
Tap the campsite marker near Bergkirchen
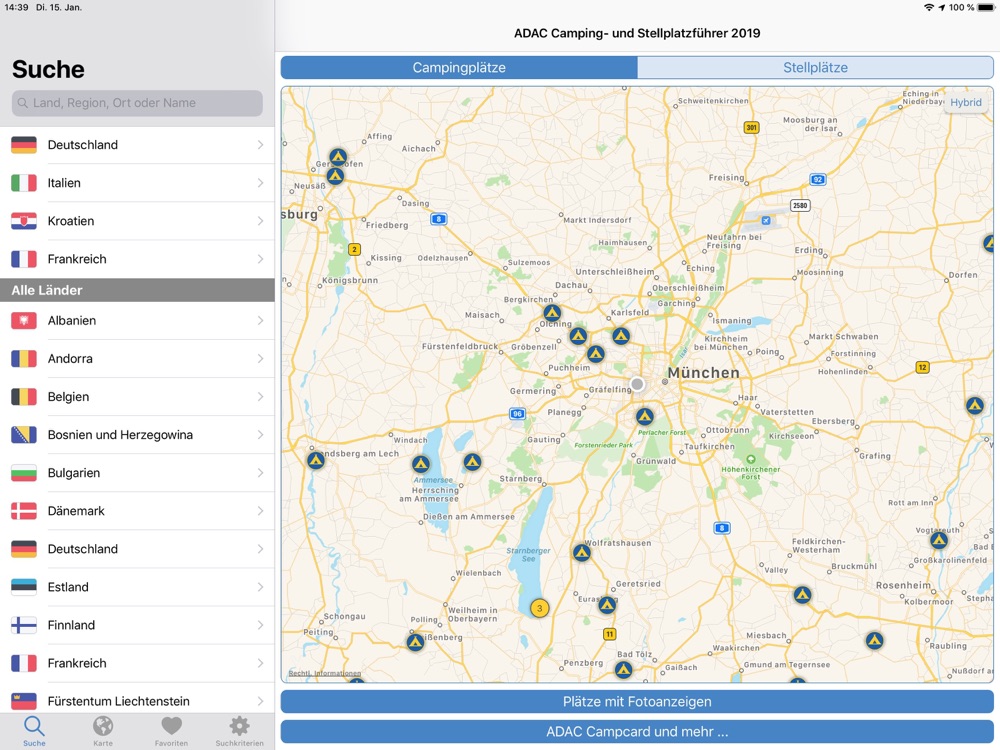[552, 312]
